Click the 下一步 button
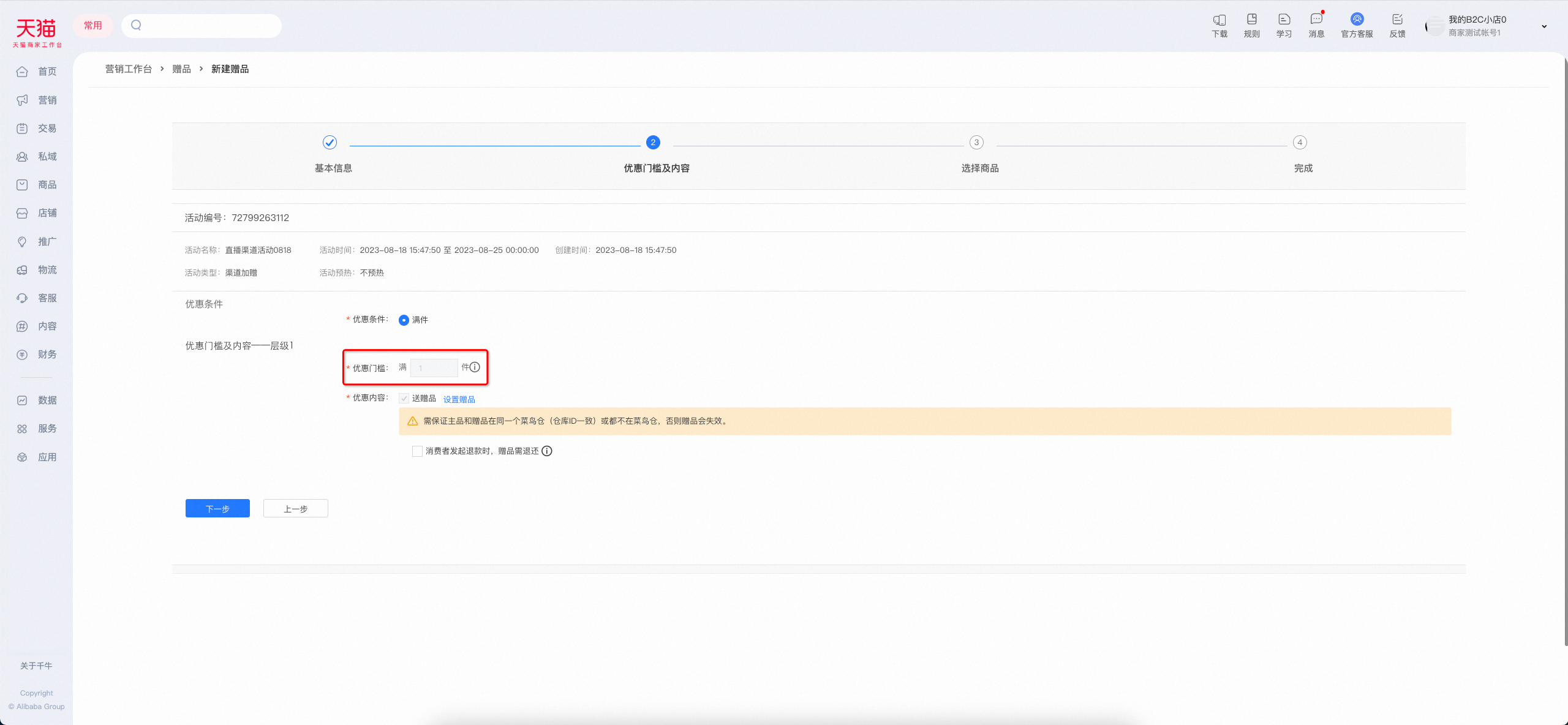 (217, 508)
